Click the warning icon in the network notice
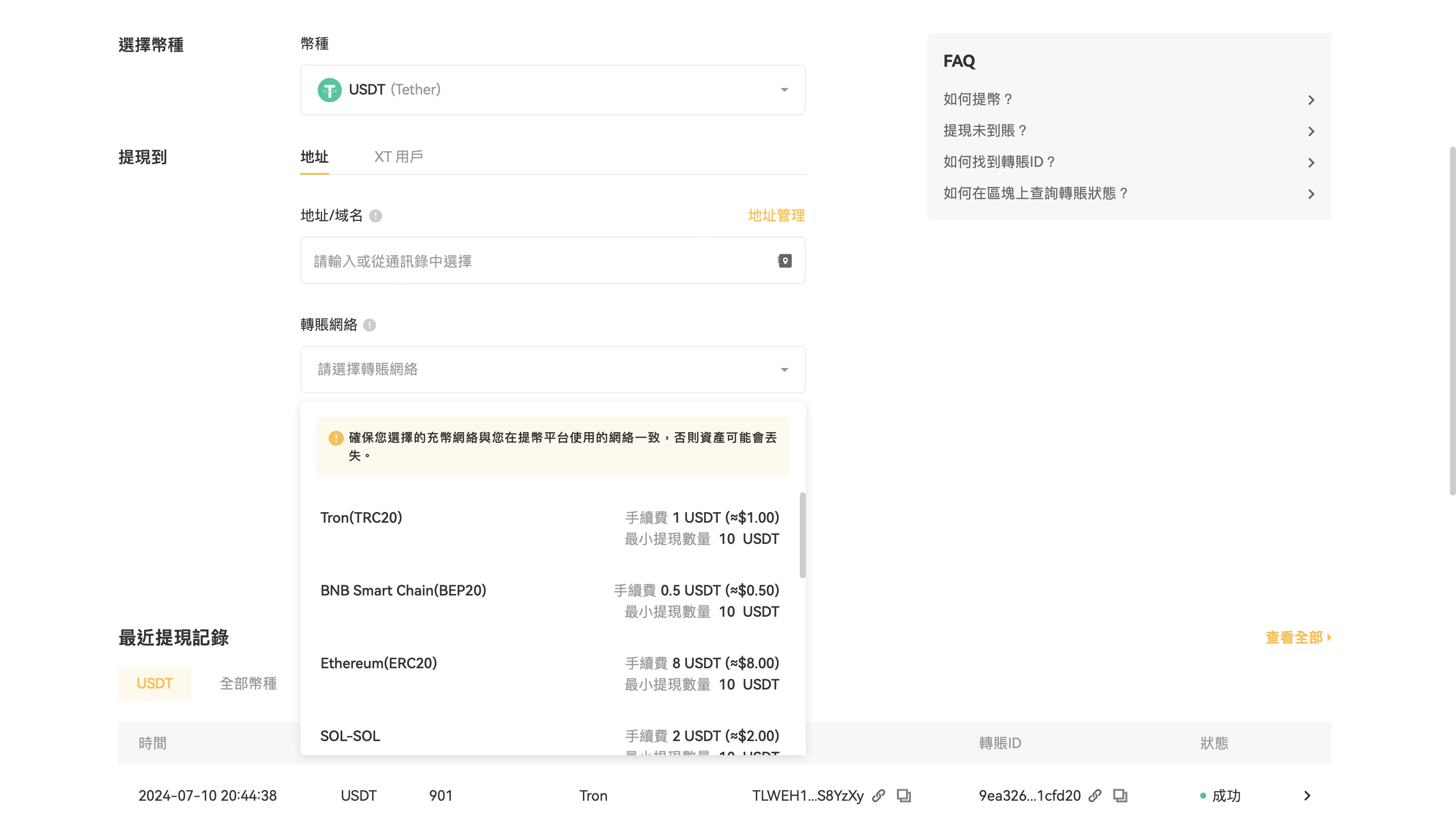This screenshot has height=827, width=1456. click(336, 438)
